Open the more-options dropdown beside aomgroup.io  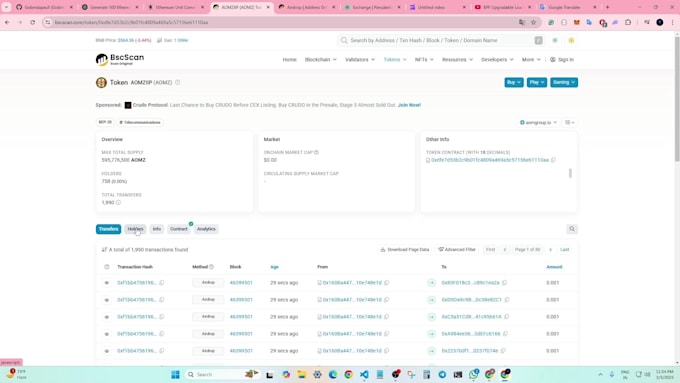pos(570,123)
